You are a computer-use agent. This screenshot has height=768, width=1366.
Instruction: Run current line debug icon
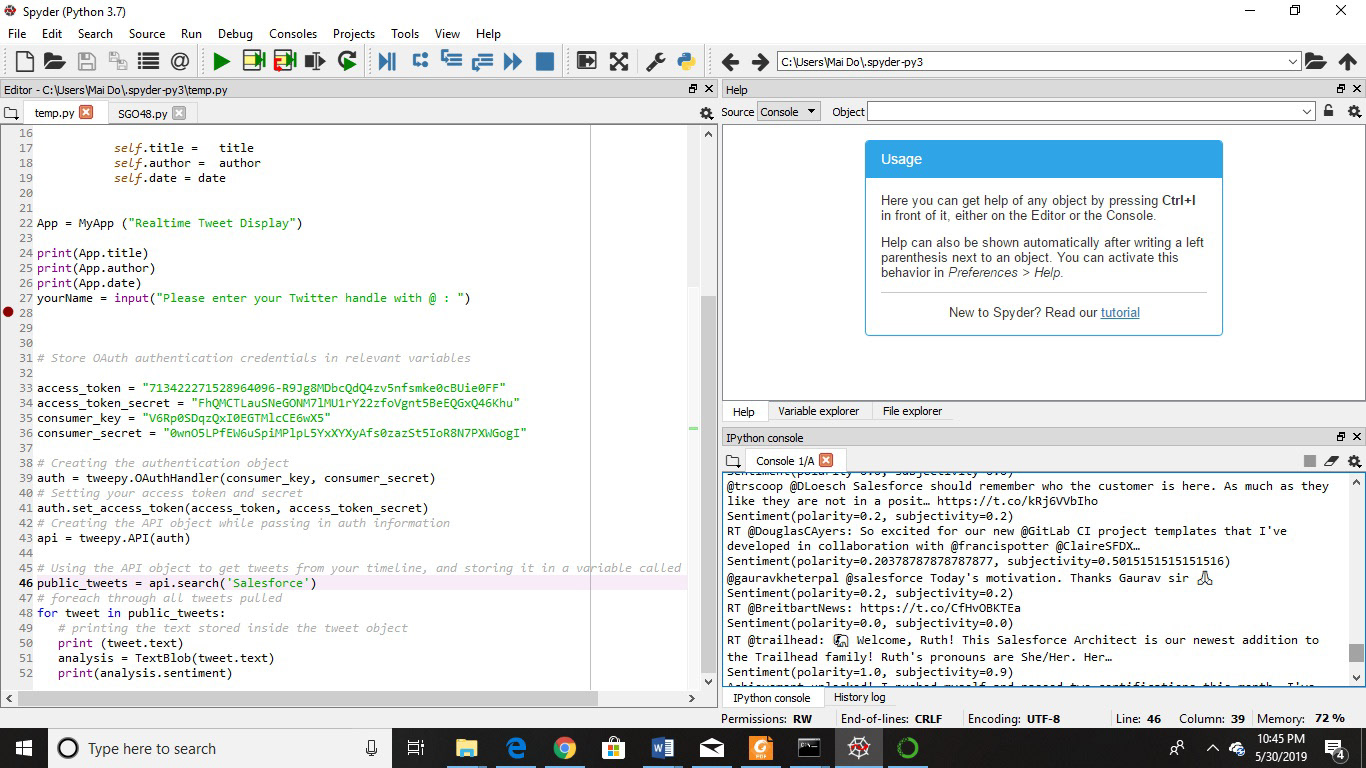click(x=420, y=62)
